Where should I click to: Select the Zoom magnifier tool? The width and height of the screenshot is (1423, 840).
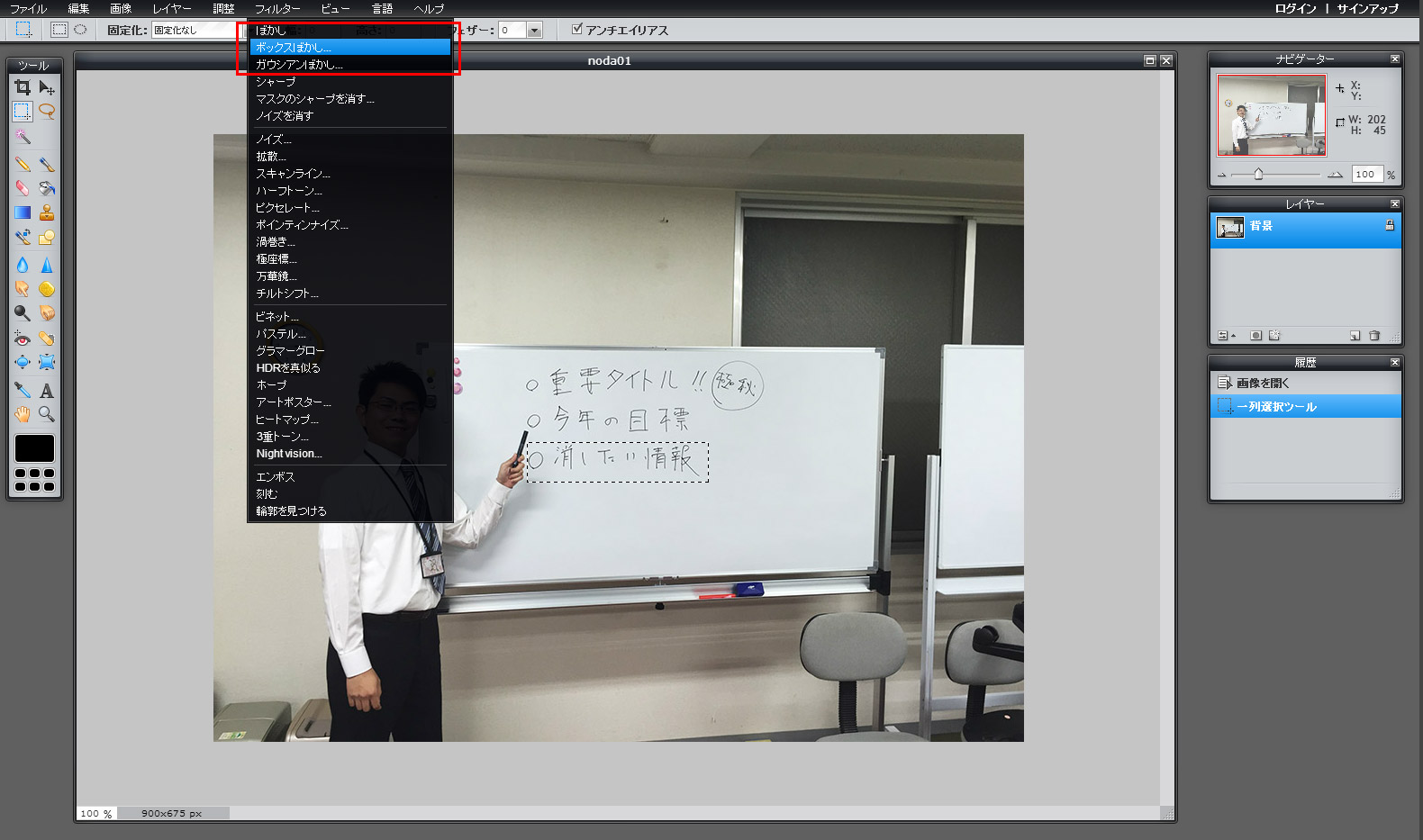point(47,414)
